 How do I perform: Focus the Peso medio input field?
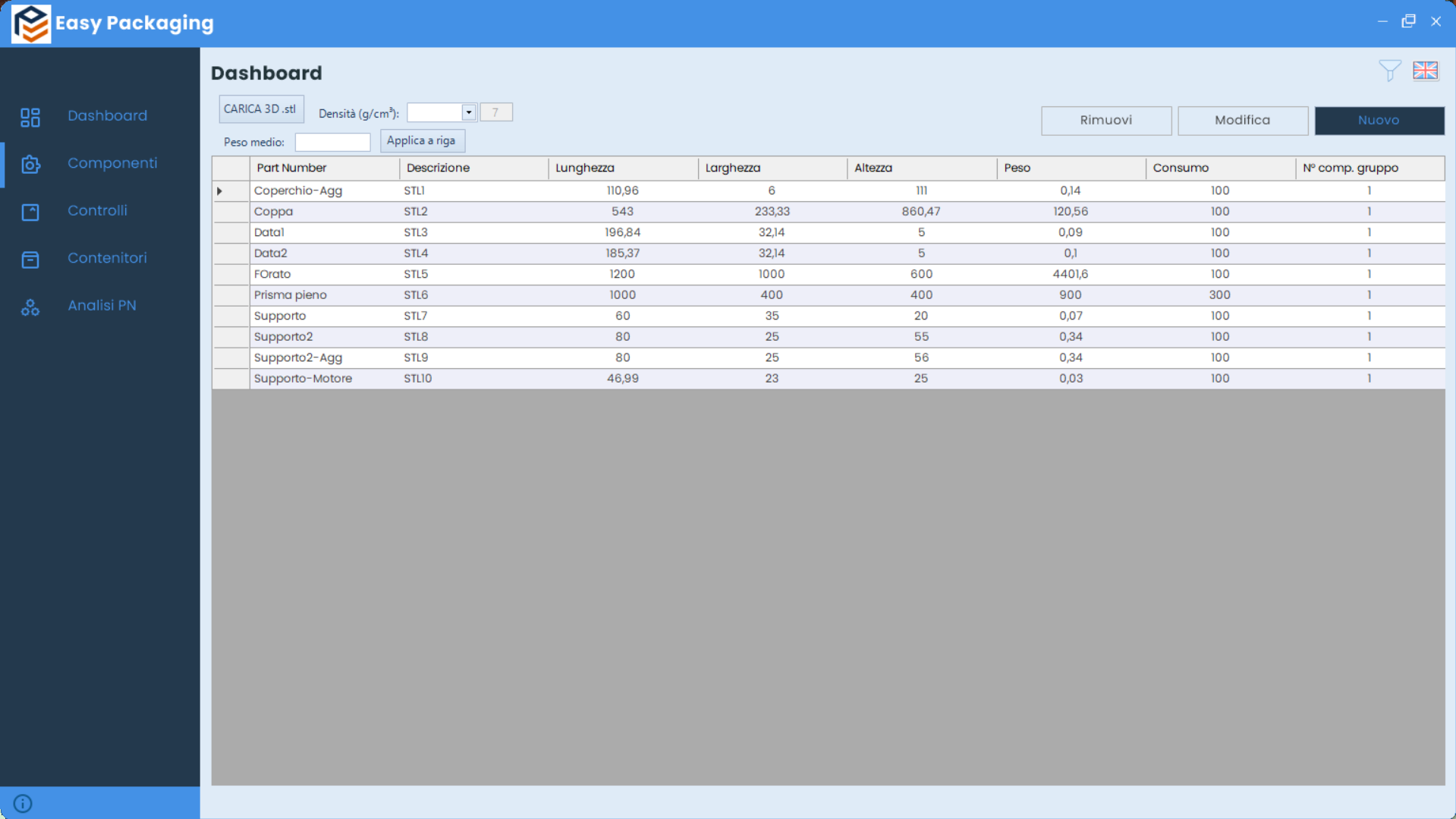coord(332,142)
